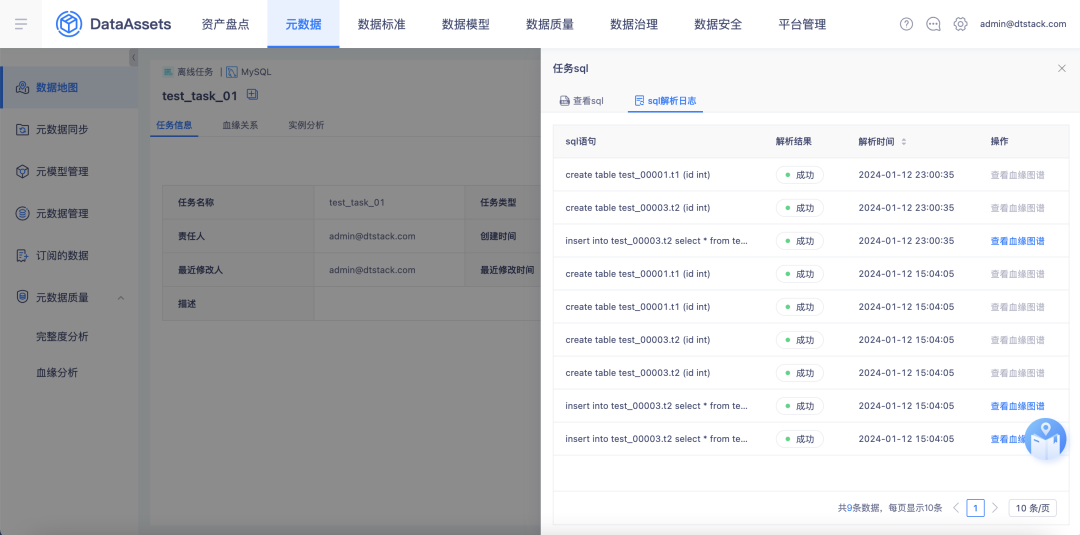1080x535 pixels.
Task: Click the hamburger menu icon in header
Action: [21, 24]
